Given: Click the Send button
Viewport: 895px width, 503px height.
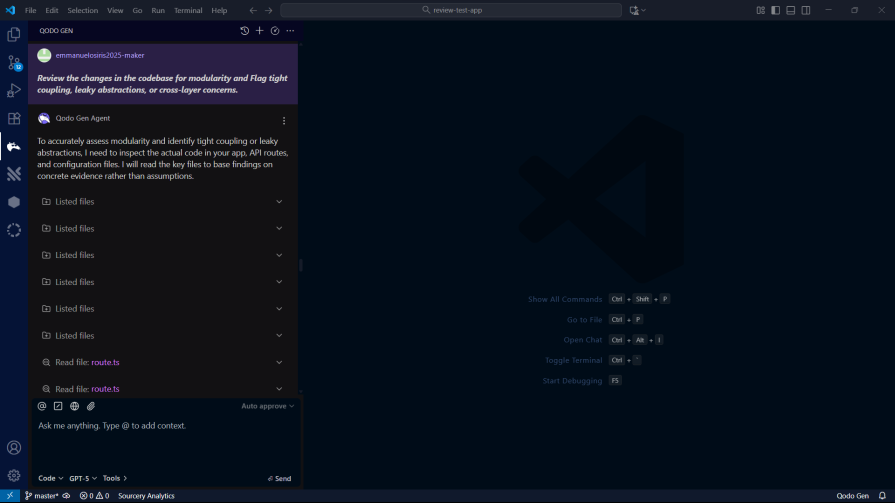Looking at the screenshot, I should 279,478.
